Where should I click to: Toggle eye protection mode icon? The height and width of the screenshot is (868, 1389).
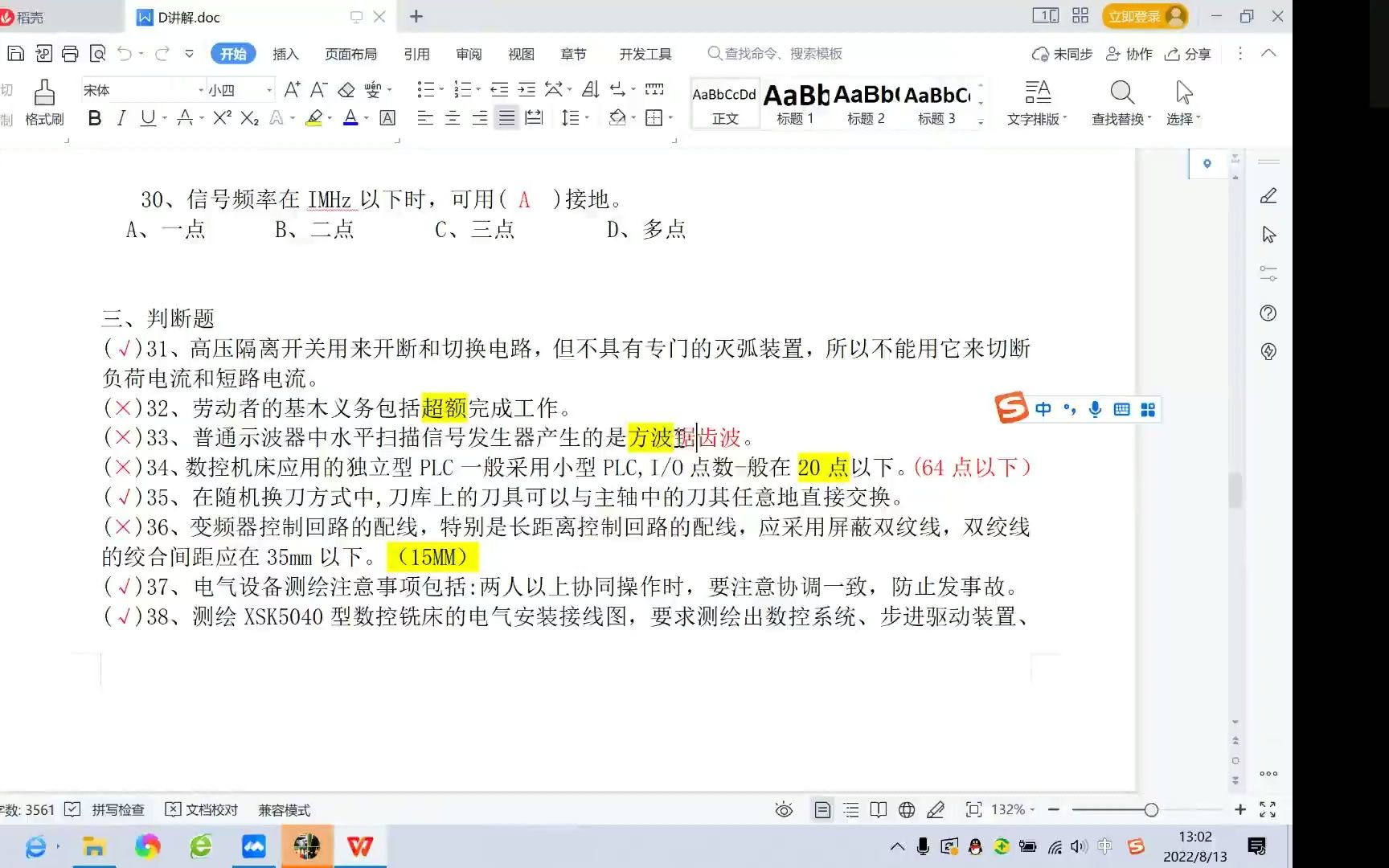click(x=784, y=809)
